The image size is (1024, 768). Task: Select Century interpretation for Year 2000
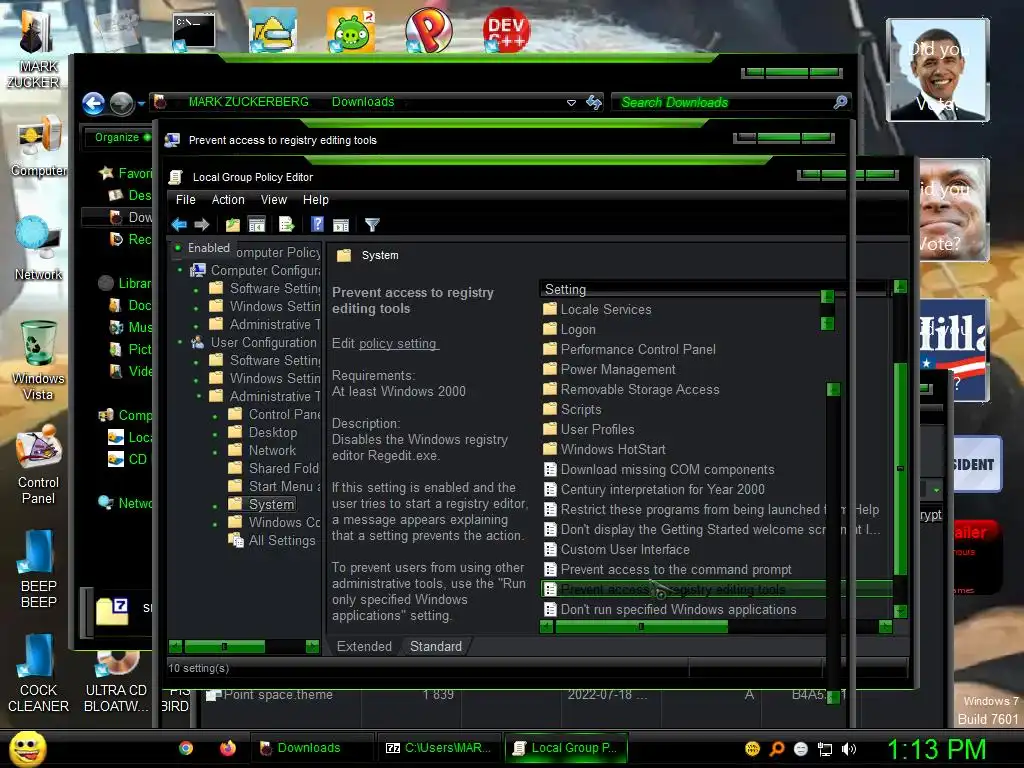pos(662,489)
